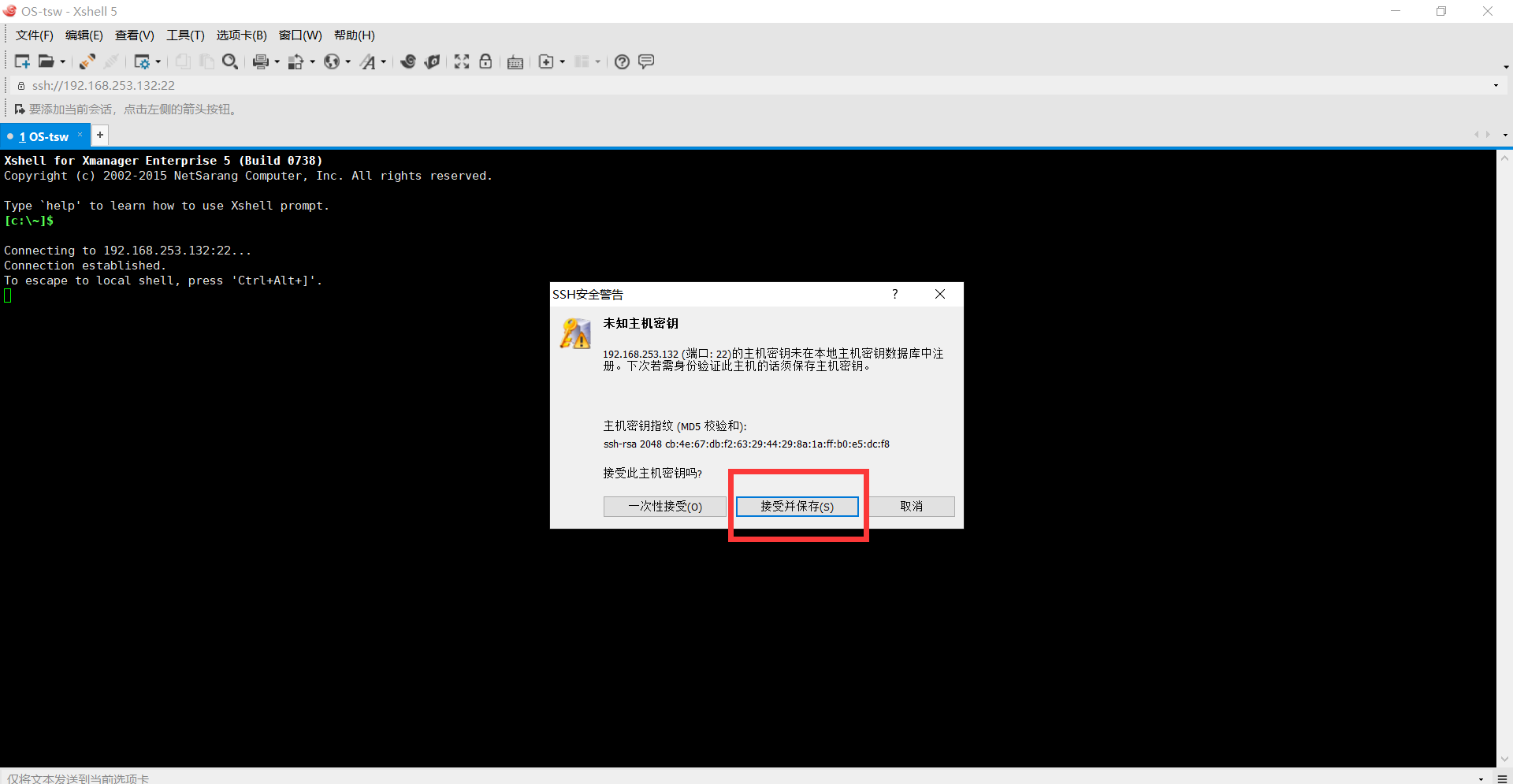Click the terminal vertical scrollbar up arrow
This screenshot has height=784, width=1513.
click(x=1504, y=158)
